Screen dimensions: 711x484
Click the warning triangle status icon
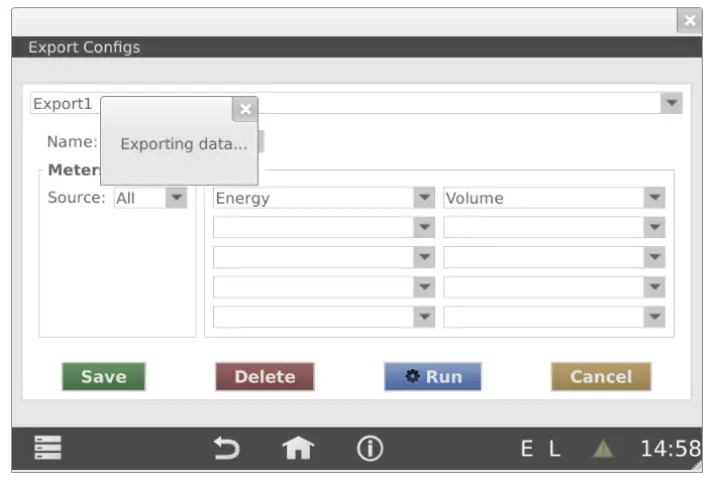(603, 450)
